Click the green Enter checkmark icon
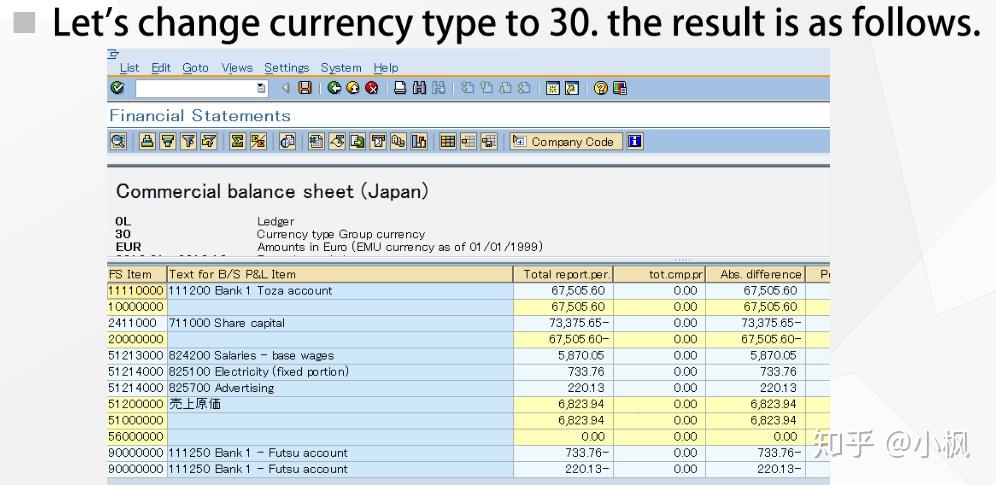The image size is (996, 485). coord(117,88)
